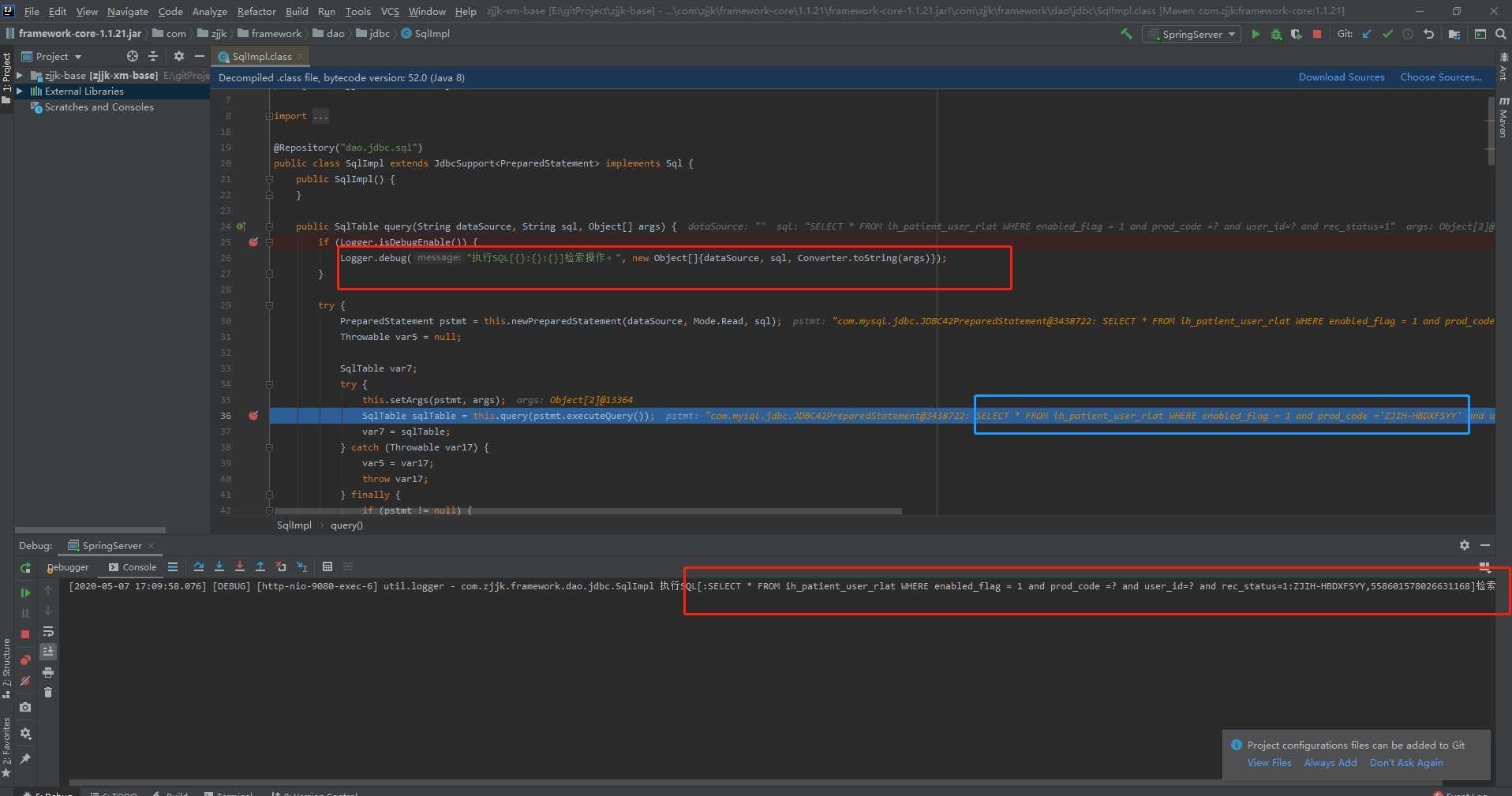Stop the running process in main toolbar
Viewport: 1512px width, 796px height.
pos(1317,34)
